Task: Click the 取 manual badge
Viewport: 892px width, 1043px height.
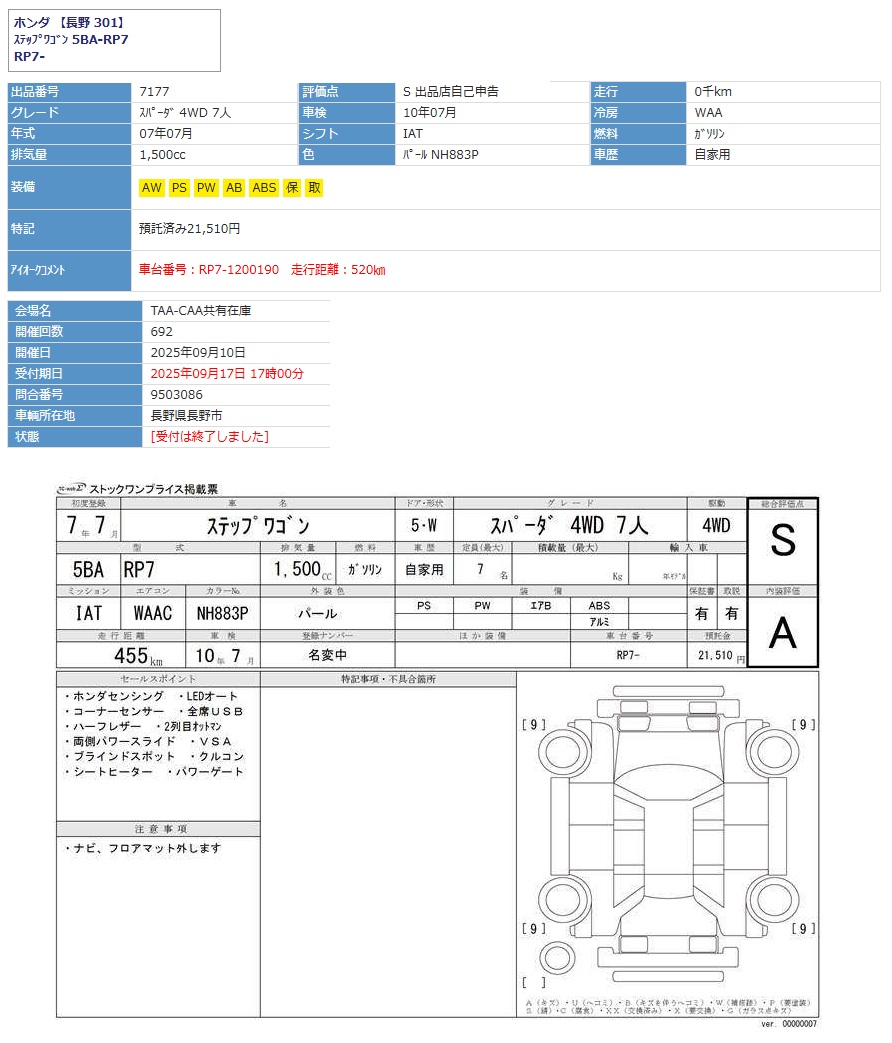Action: 314,188
